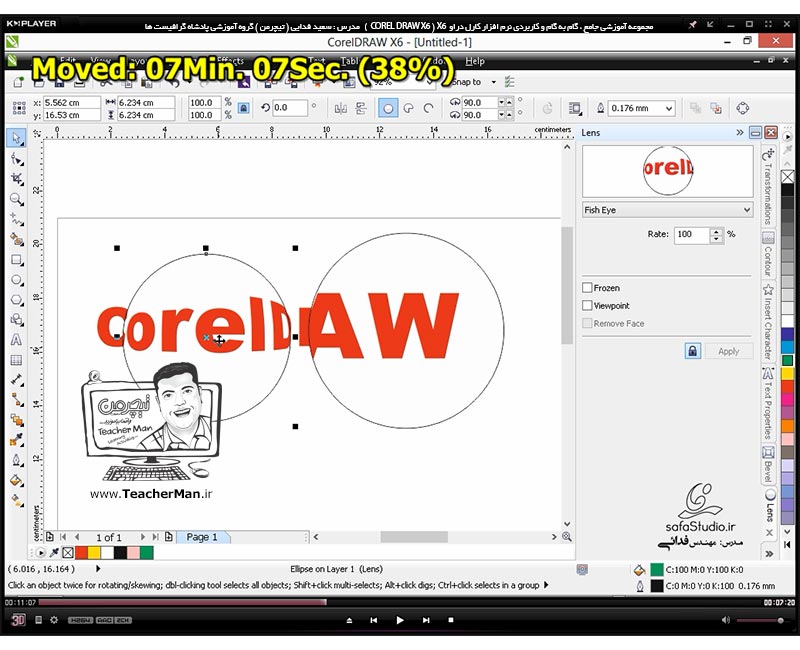Expand more dockers chevron at bottom right
800x650 pixels.
pyautogui.click(x=769, y=554)
